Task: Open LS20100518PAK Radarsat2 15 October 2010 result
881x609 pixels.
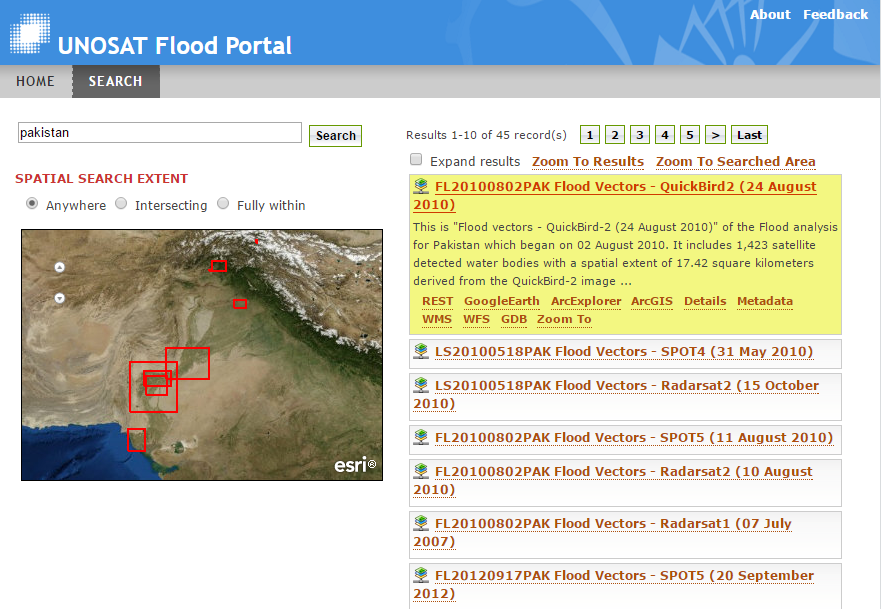Action: point(616,394)
